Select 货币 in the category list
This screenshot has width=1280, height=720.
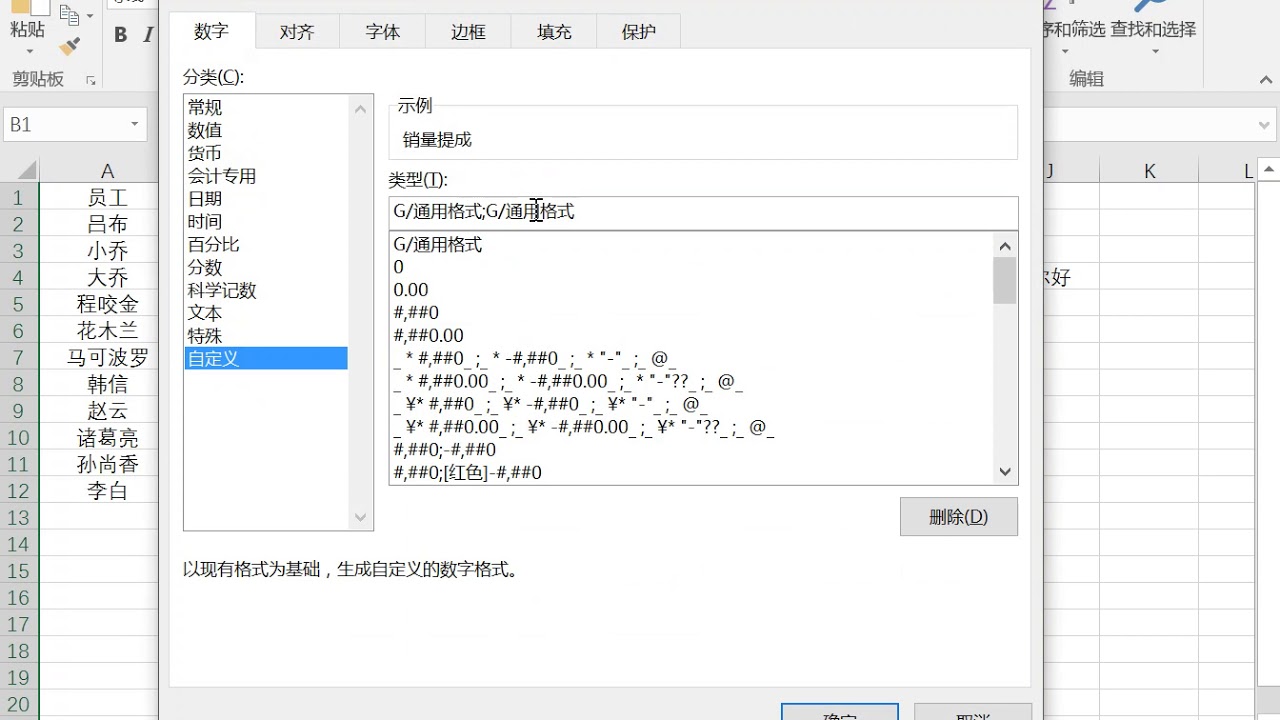[x=265, y=153]
